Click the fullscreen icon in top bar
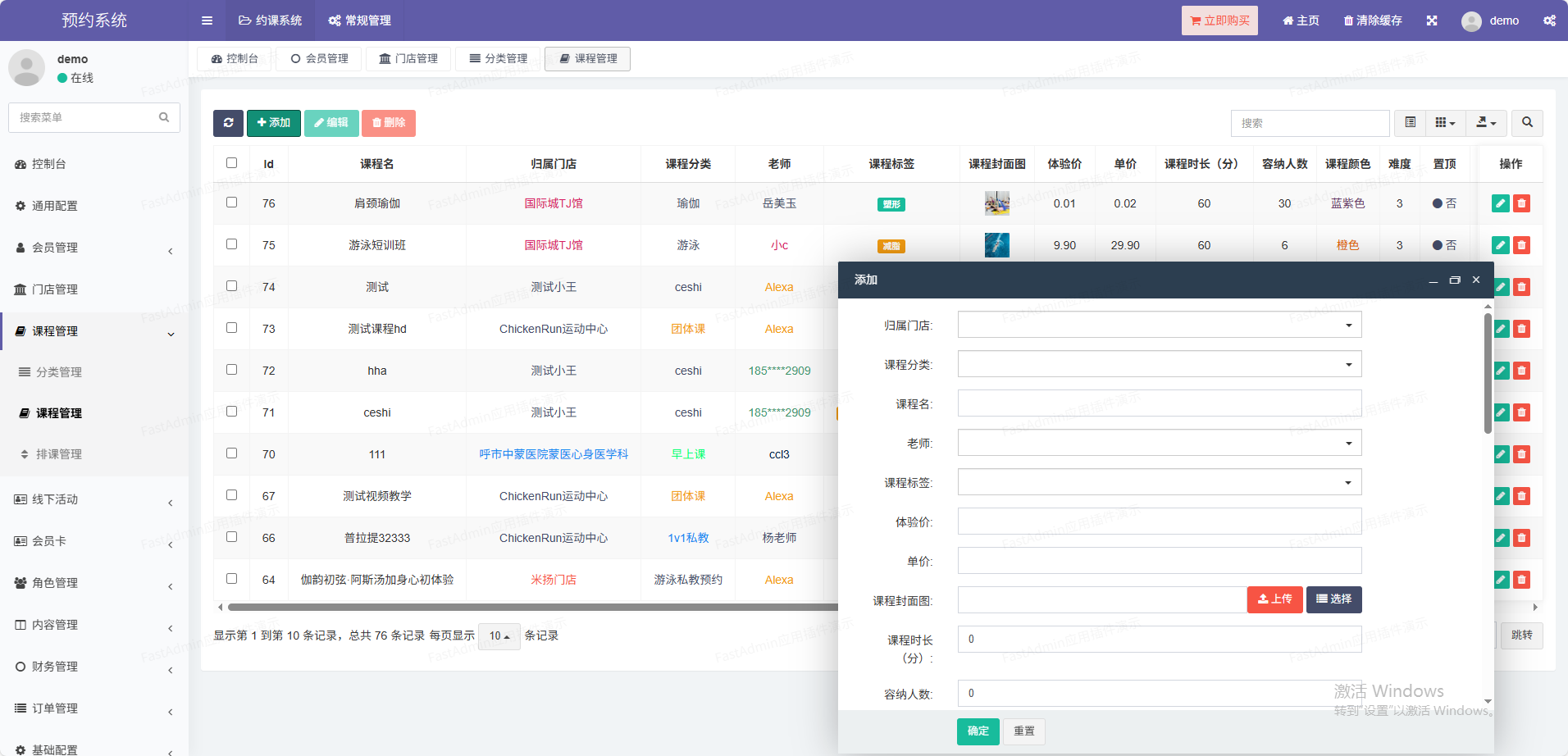Screen dimensions: 1568x756 (x=1431, y=20)
